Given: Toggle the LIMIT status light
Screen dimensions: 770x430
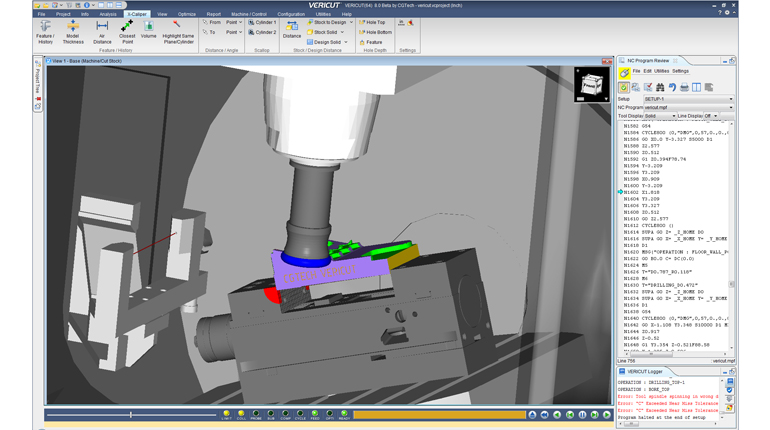Looking at the screenshot, I should tap(226, 414).
